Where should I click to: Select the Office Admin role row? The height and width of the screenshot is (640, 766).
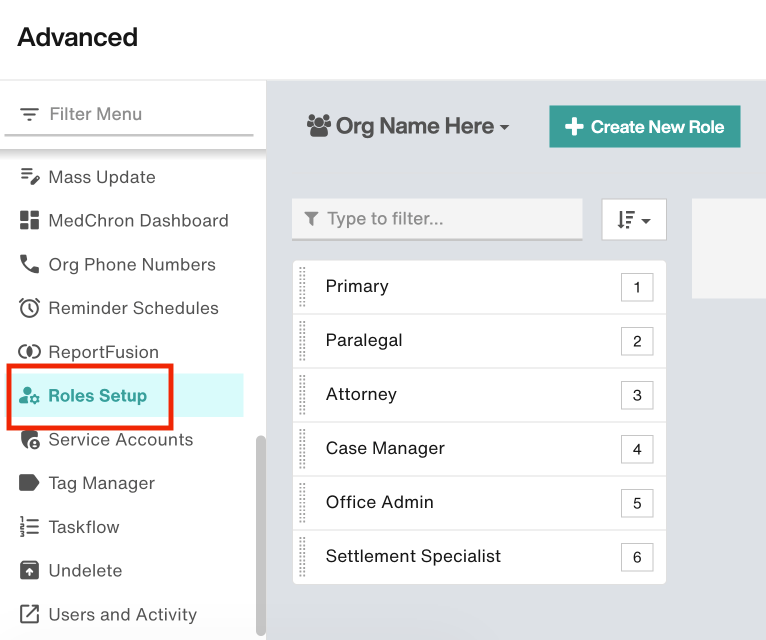479,503
